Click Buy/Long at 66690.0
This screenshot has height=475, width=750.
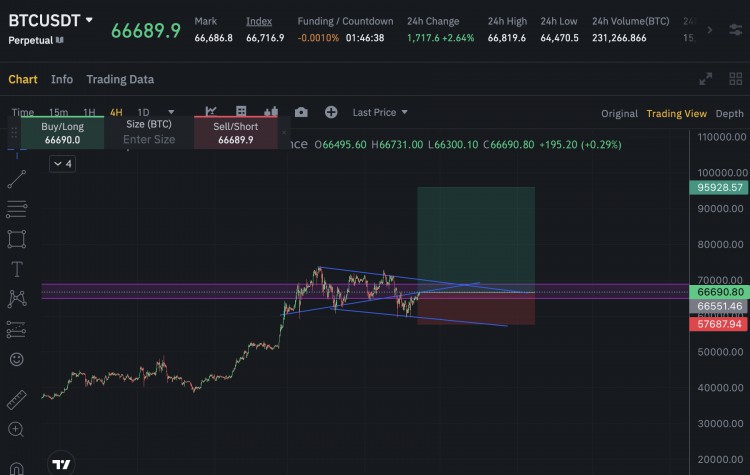pos(62,133)
